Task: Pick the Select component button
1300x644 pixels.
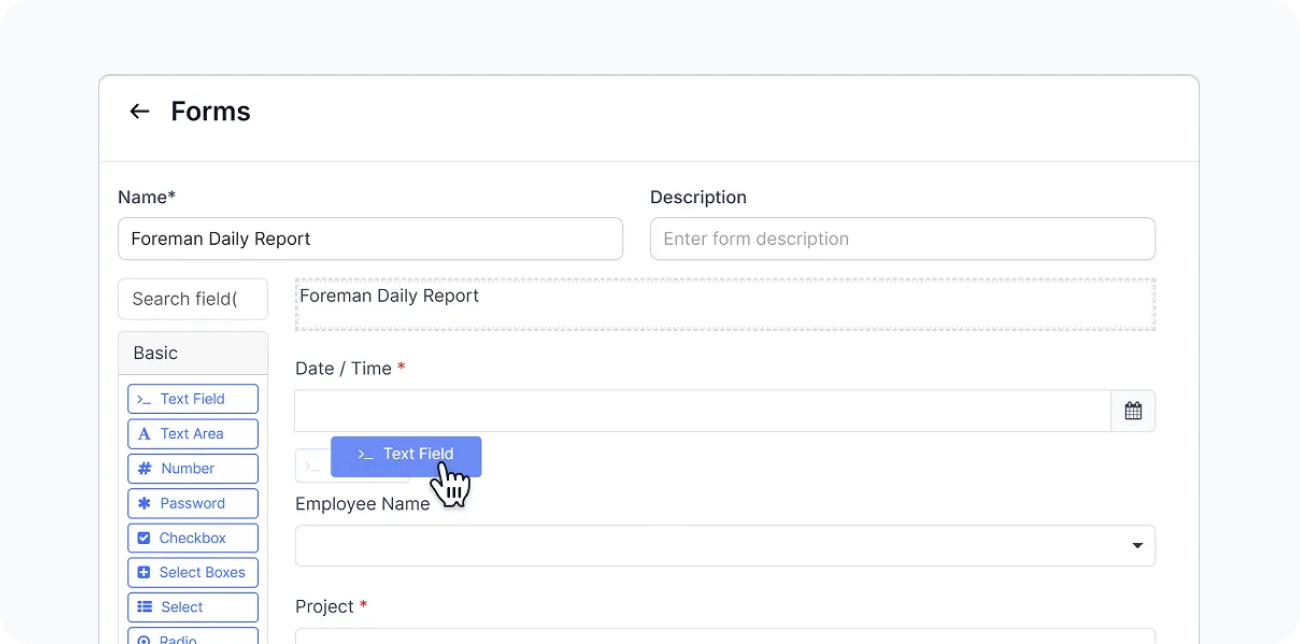Action: click(x=193, y=607)
